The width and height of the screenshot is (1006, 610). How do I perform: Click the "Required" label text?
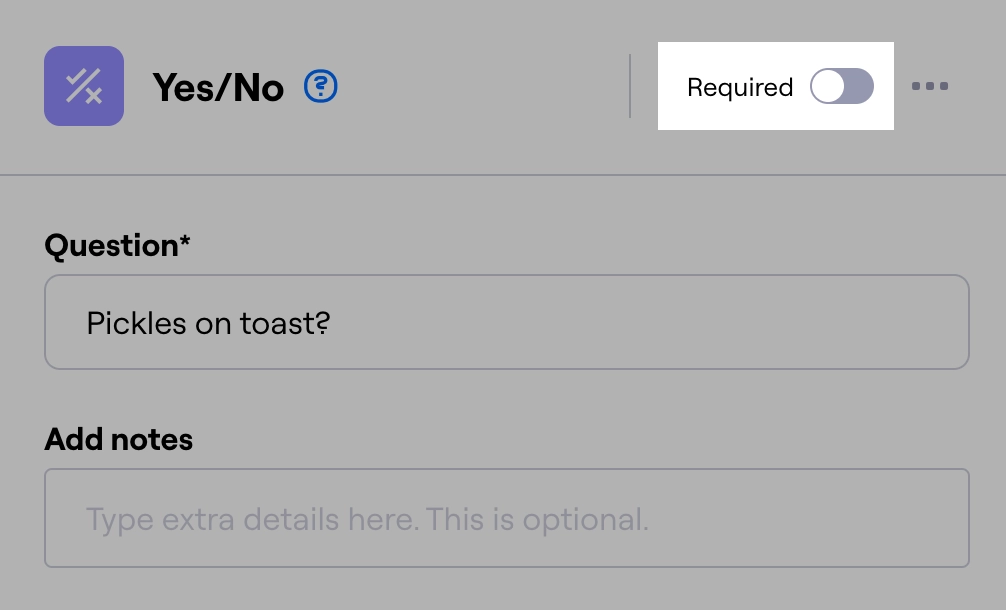click(x=740, y=88)
